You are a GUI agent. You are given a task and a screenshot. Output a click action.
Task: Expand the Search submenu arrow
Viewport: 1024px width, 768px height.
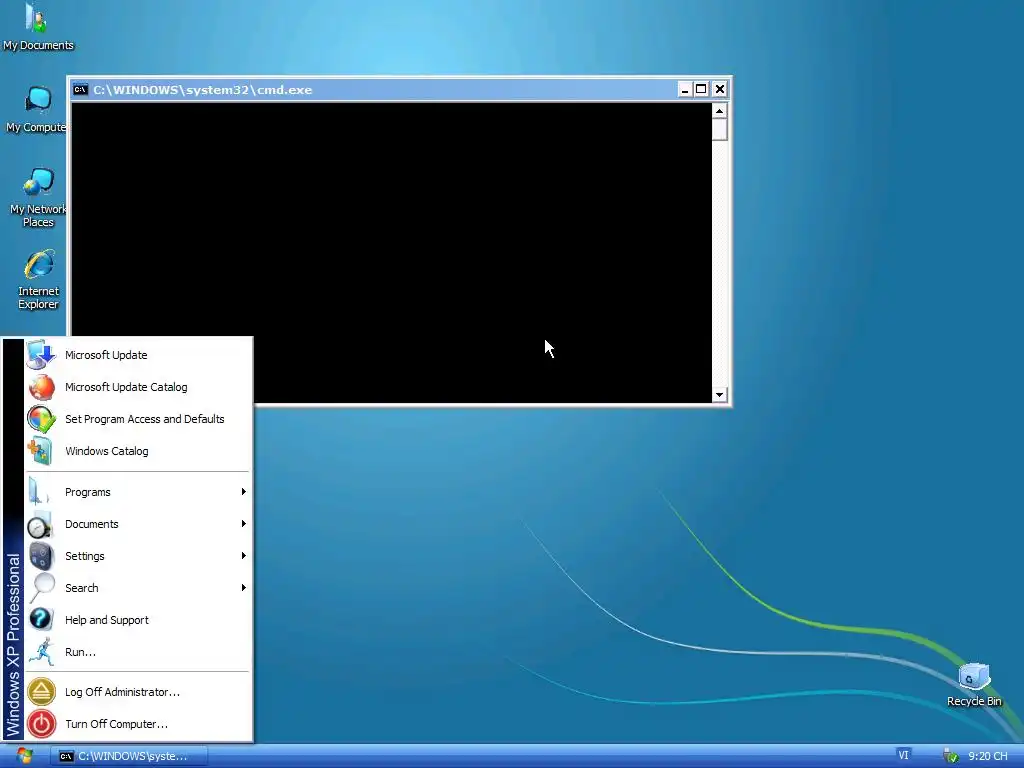click(x=244, y=587)
